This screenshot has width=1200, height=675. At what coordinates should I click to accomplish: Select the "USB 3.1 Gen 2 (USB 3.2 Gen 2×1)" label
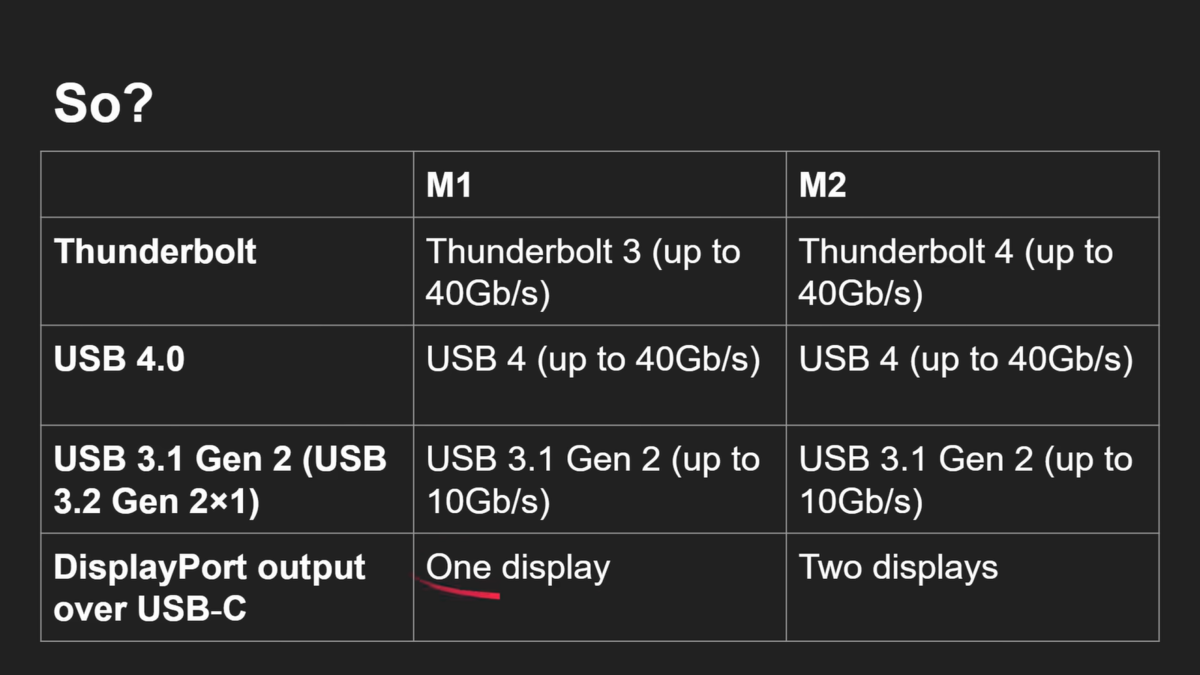(220, 480)
